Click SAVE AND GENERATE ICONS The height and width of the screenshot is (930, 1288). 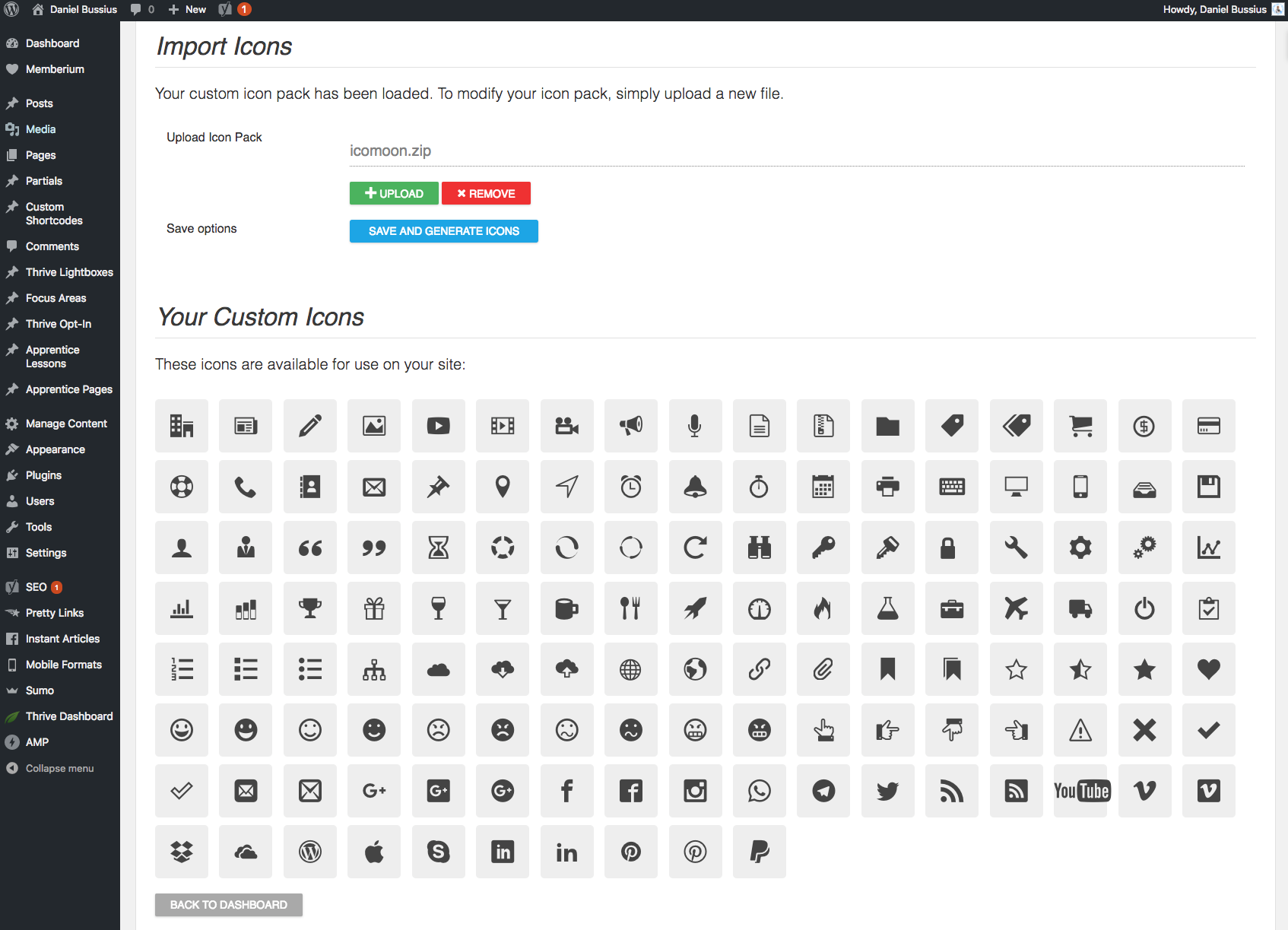coord(443,231)
